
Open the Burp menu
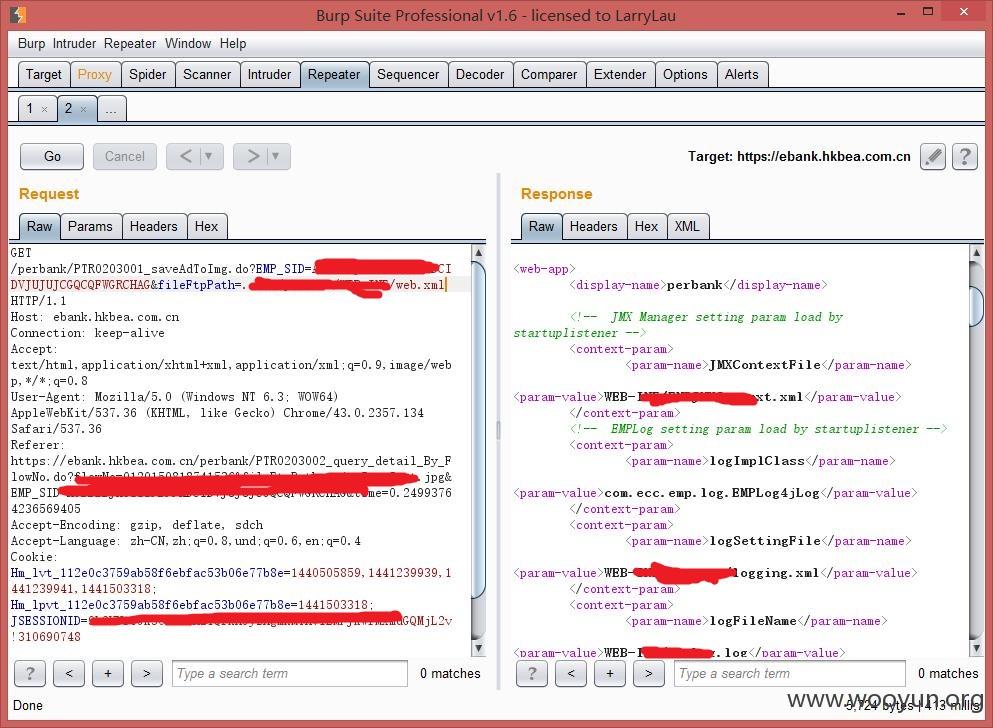(x=31, y=44)
